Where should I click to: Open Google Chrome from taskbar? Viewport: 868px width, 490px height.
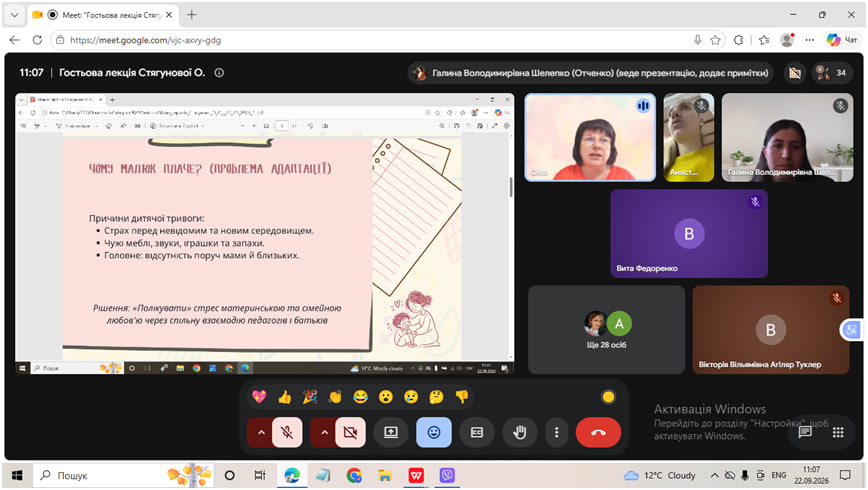coord(354,475)
